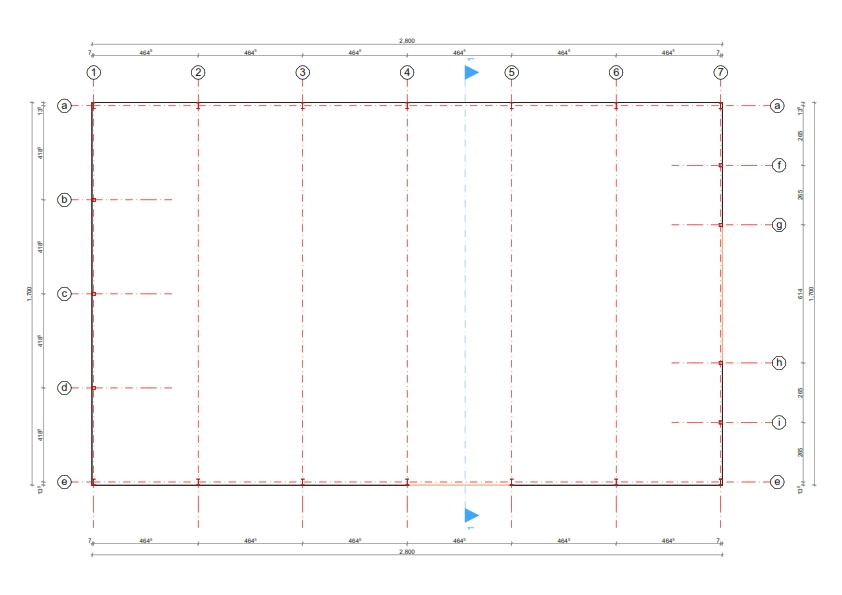Select the left-side grid bubble a
The height and width of the screenshot is (595, 842).
click(x=65, y=105)
